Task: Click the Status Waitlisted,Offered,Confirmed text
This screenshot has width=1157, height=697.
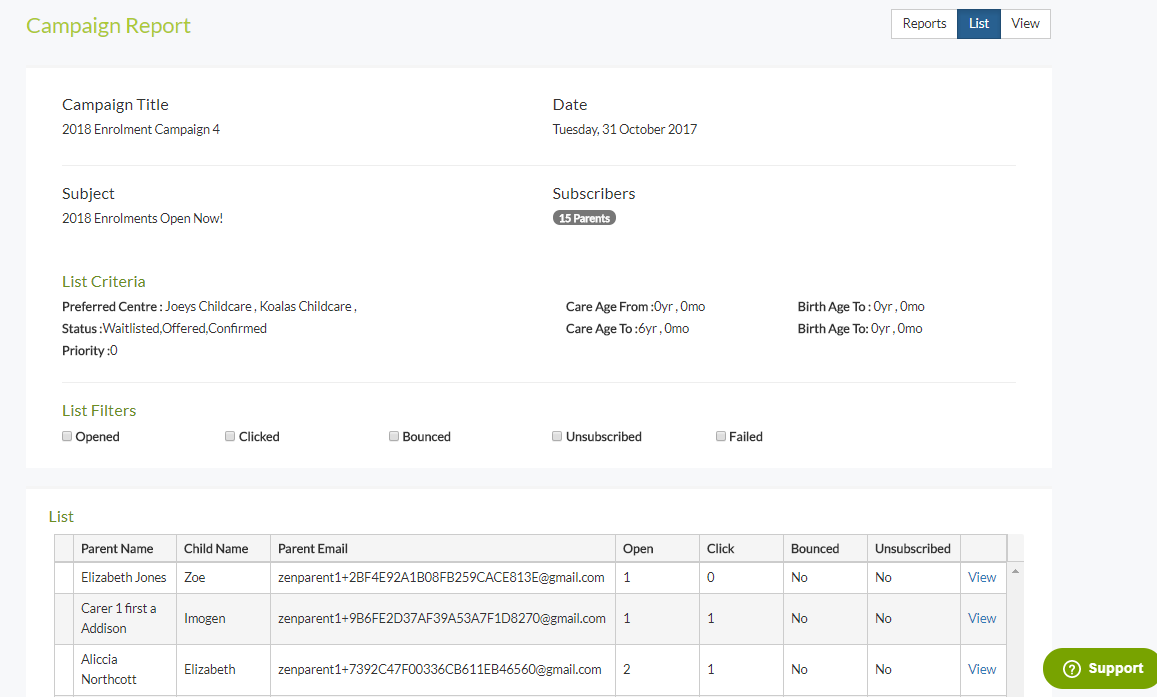Action: (165, 328)
